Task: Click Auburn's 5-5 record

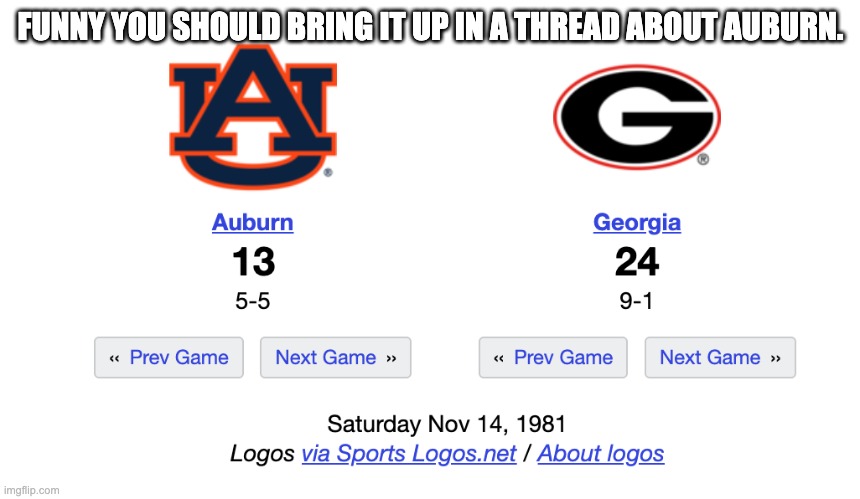Action: [252, 301]
